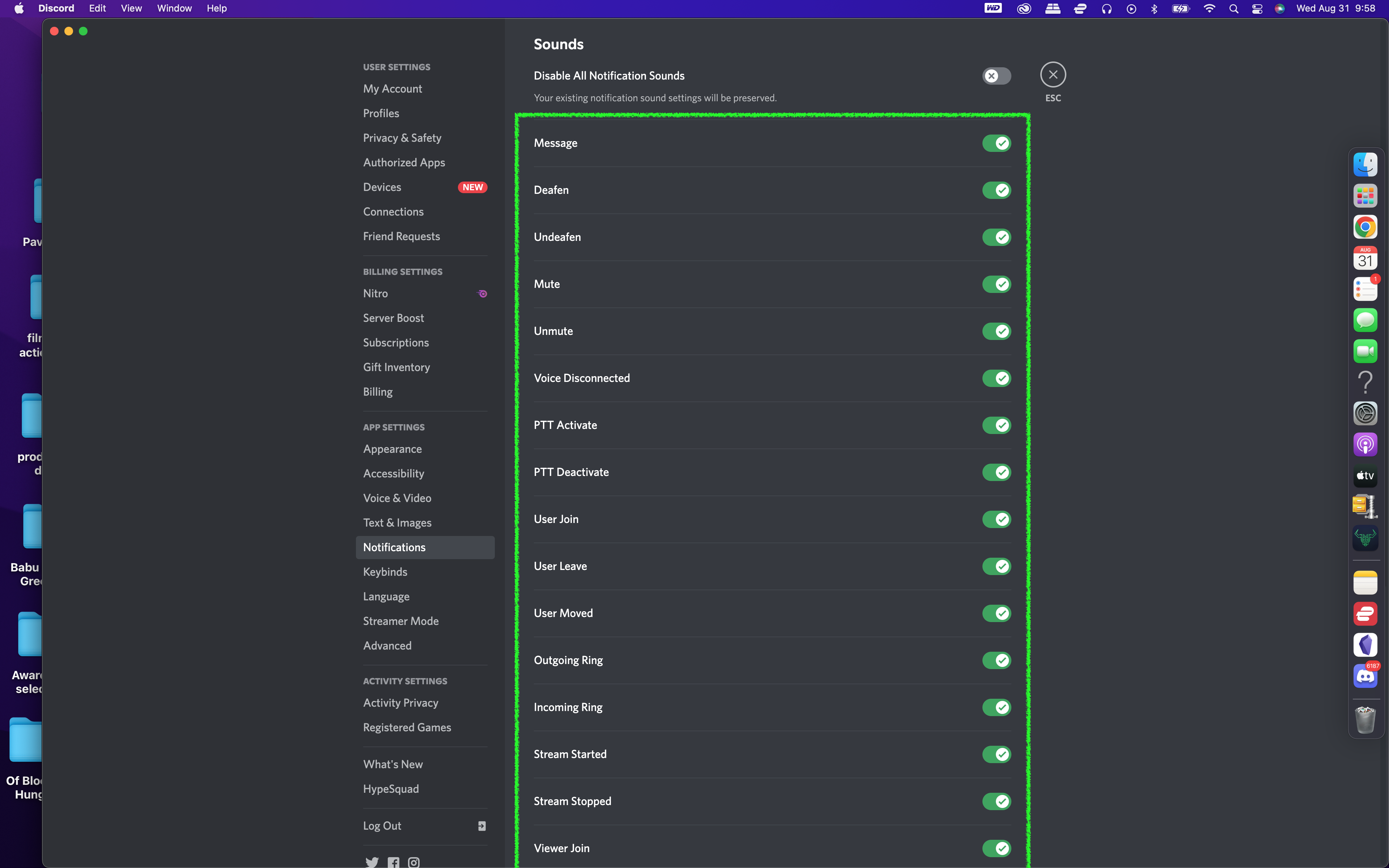Open Devices settings with NEW badge
The height and width of the screenshot is (868, 1389).
point(382,187)
